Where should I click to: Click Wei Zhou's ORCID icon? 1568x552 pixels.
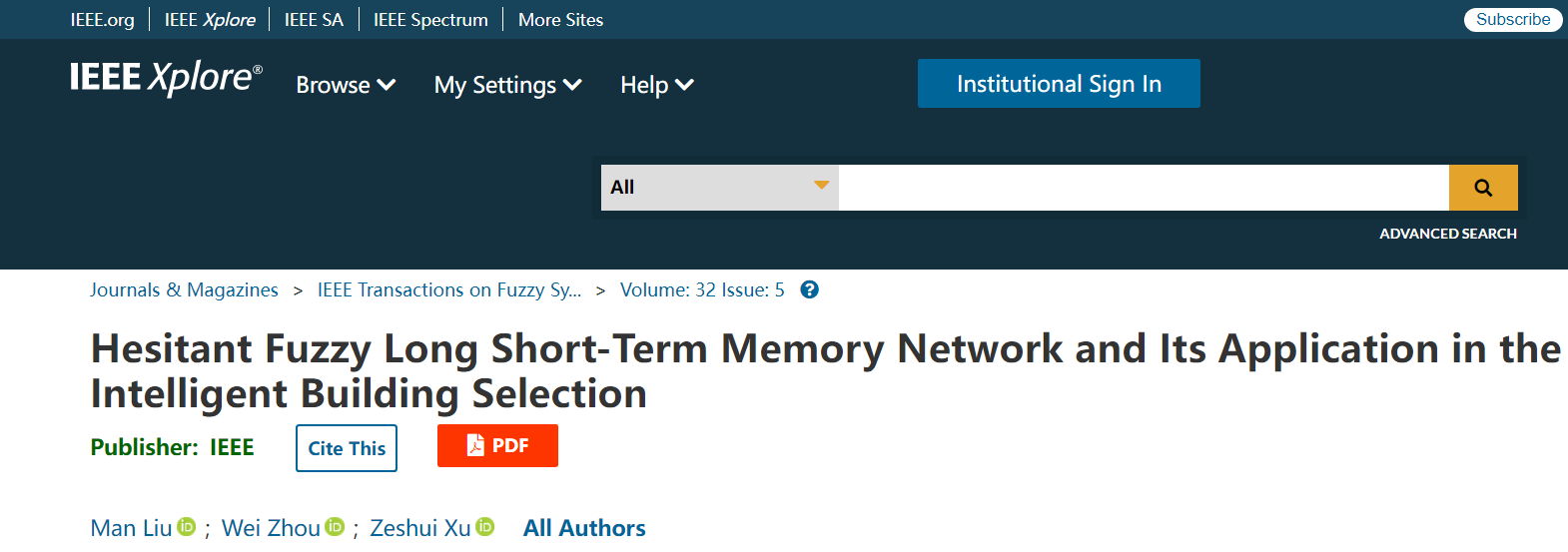tap(336, 526)
